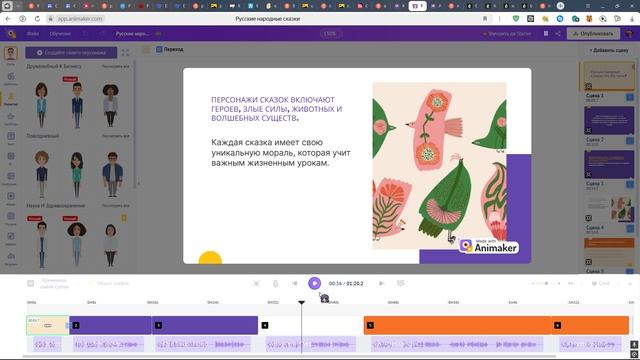The image size is (640, 360).
Task: Add a new scene
Action: 608,50
